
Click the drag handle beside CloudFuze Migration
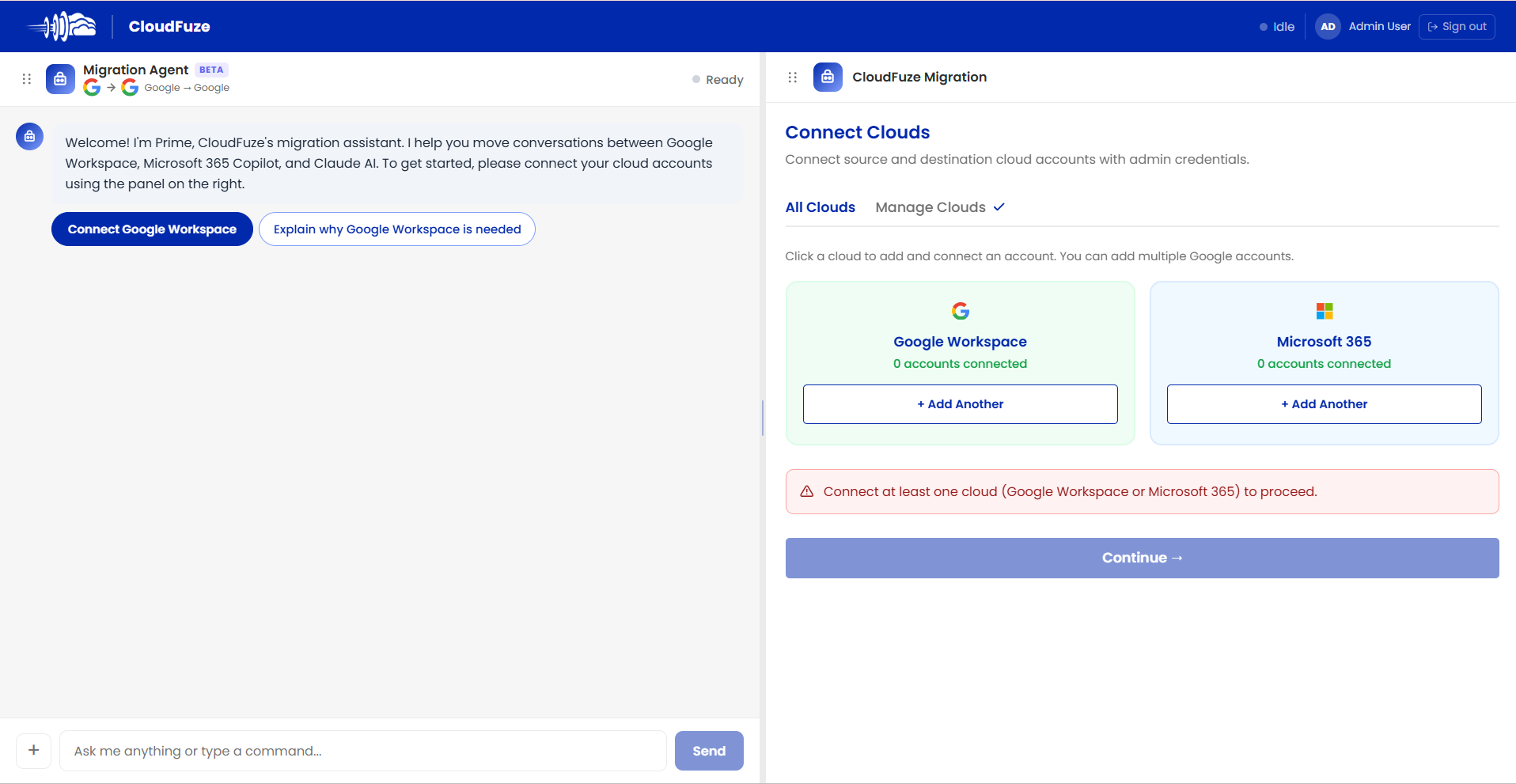pyautogui.click(x=793, y=78)
